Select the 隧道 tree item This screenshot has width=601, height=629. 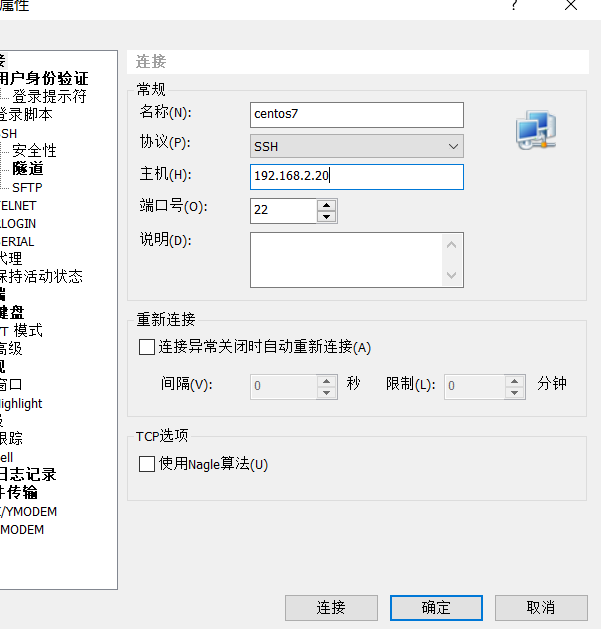click(27, 168)
